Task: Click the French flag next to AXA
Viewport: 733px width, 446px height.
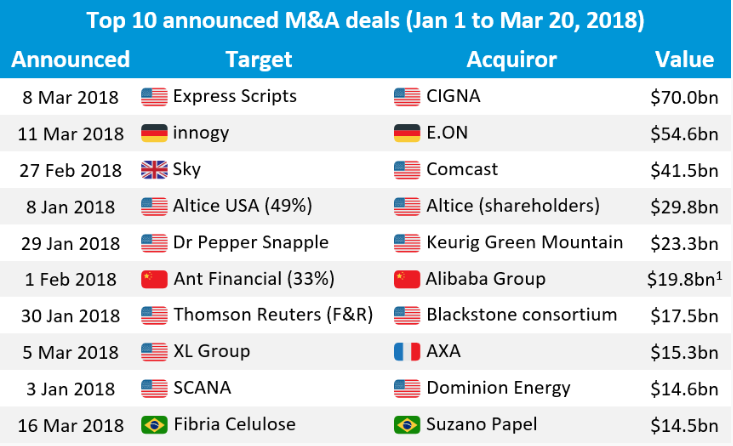Action: (x=407, y=352)
